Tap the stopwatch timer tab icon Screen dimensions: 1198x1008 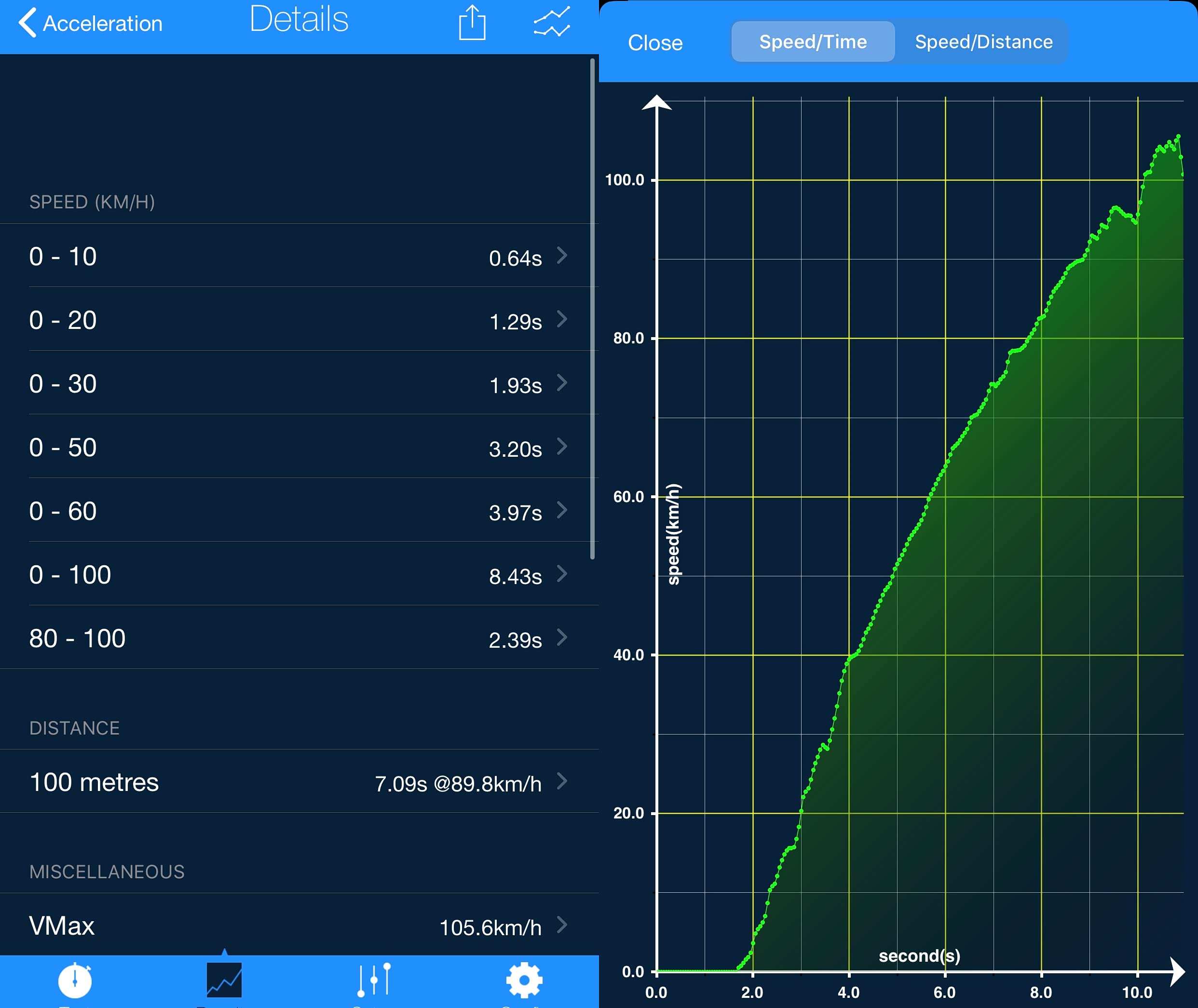tap(75, 981)
